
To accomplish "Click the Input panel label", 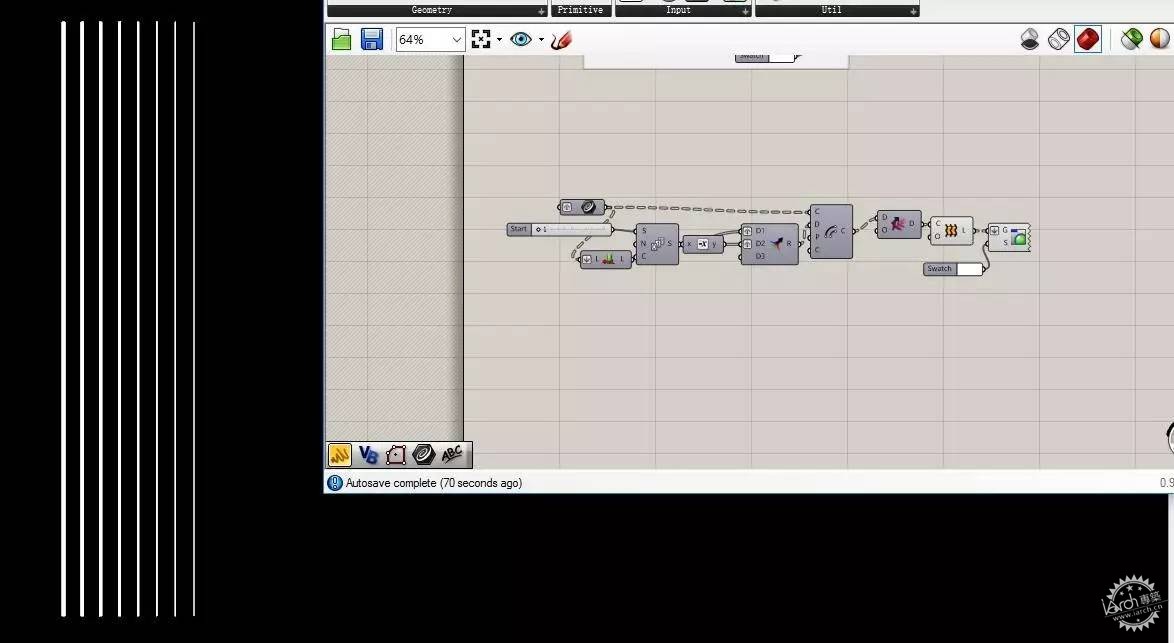I will point(678,10).
